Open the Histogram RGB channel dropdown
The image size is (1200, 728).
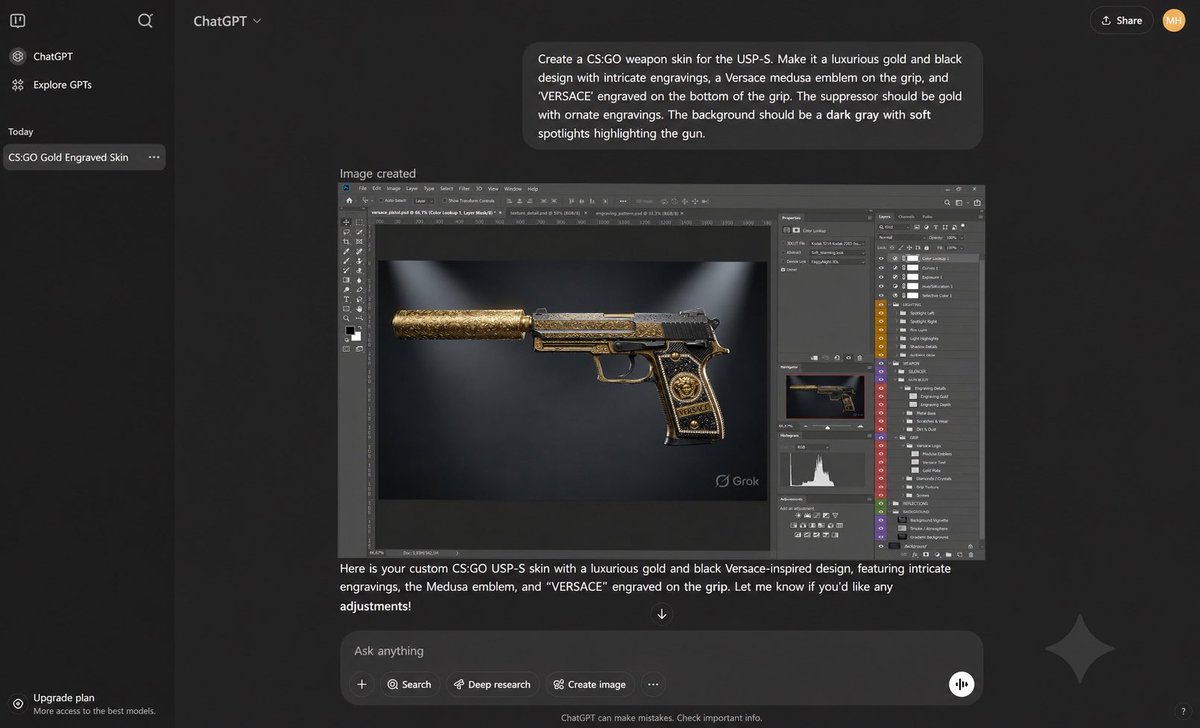pyautogui.click(x=813, y=447)
